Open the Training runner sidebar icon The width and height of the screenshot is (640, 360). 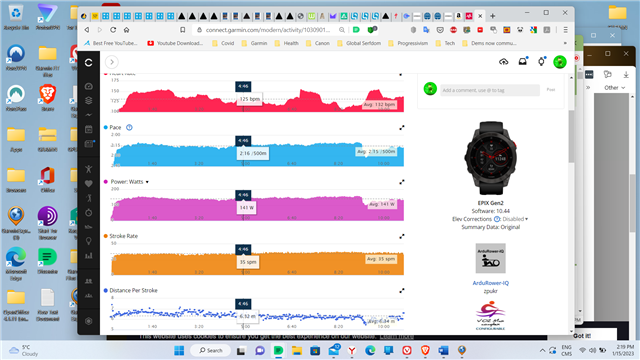point(89,198)
